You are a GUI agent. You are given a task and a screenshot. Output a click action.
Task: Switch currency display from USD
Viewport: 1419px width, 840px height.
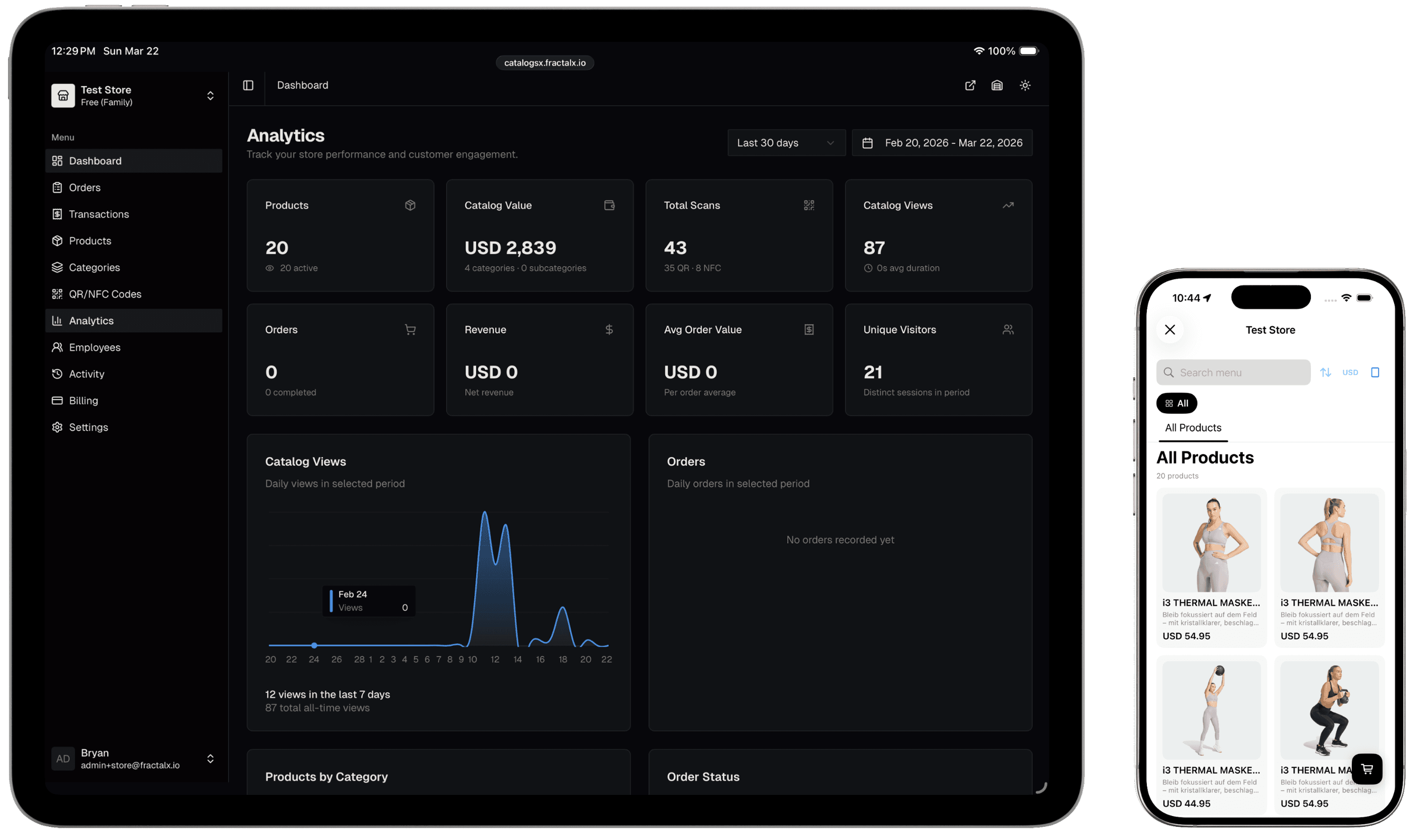tap(1351, 373)
